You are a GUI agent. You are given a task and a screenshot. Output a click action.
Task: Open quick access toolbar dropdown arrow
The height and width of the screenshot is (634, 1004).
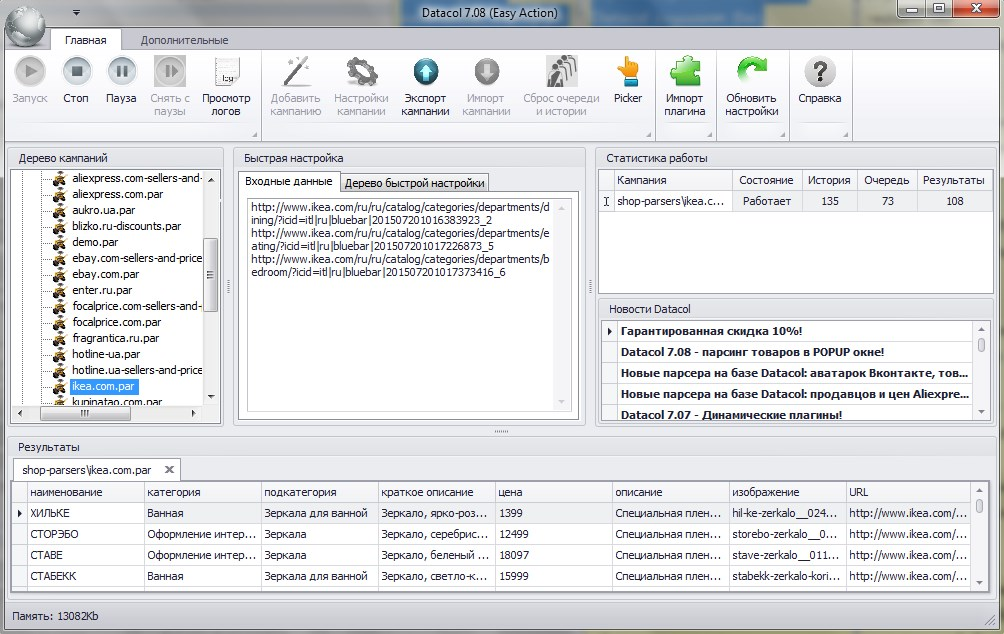point(76,13)
